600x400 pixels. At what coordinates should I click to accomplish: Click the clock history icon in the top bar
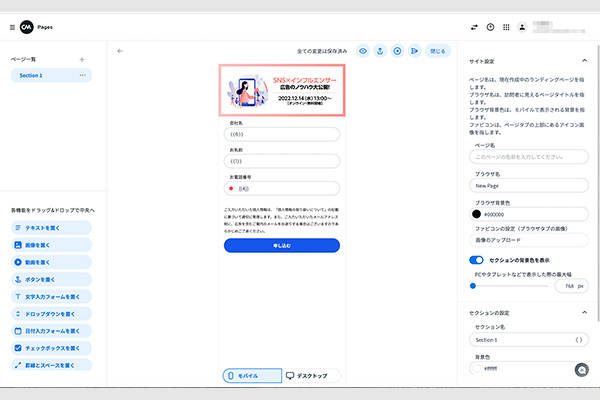(x=490, y=27)
